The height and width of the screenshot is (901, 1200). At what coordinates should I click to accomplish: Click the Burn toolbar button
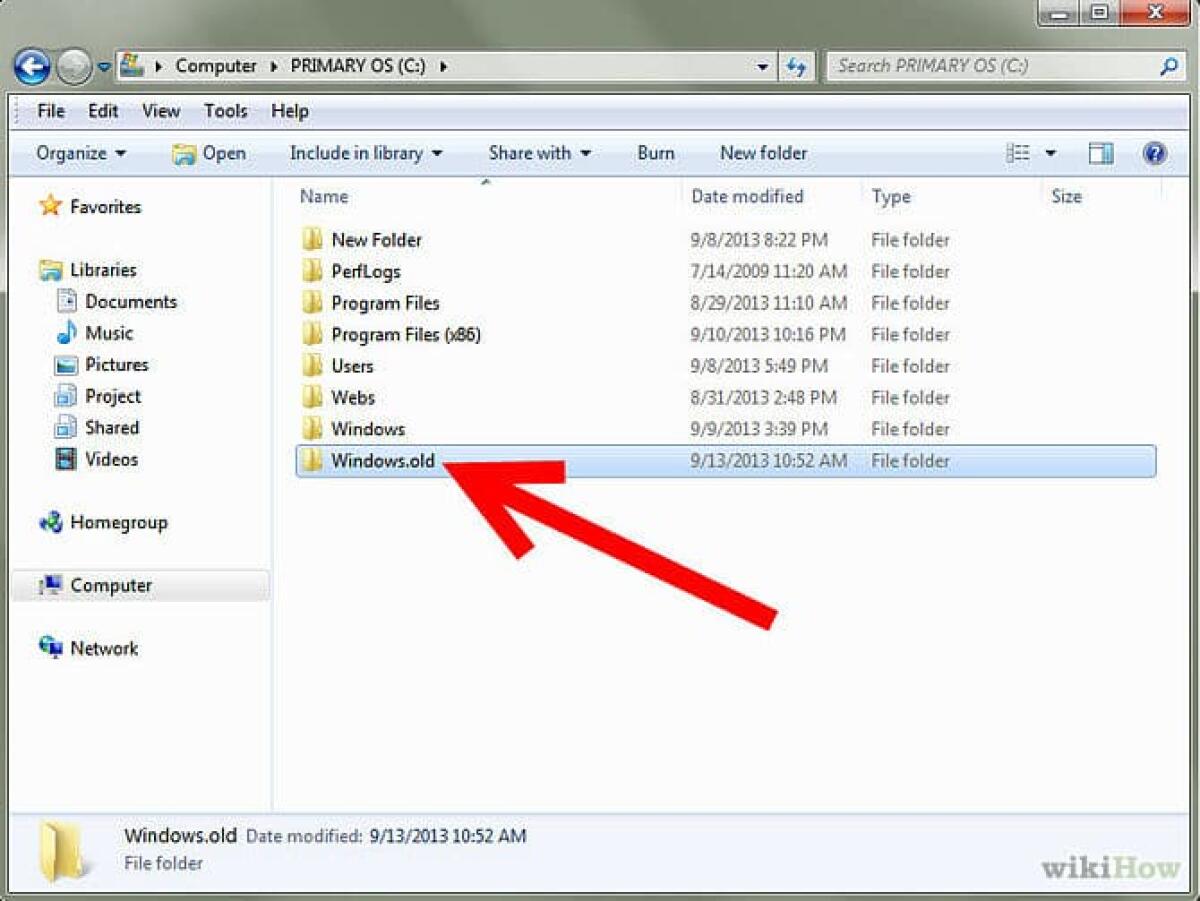pyautogui.click(x=656, y=153)
